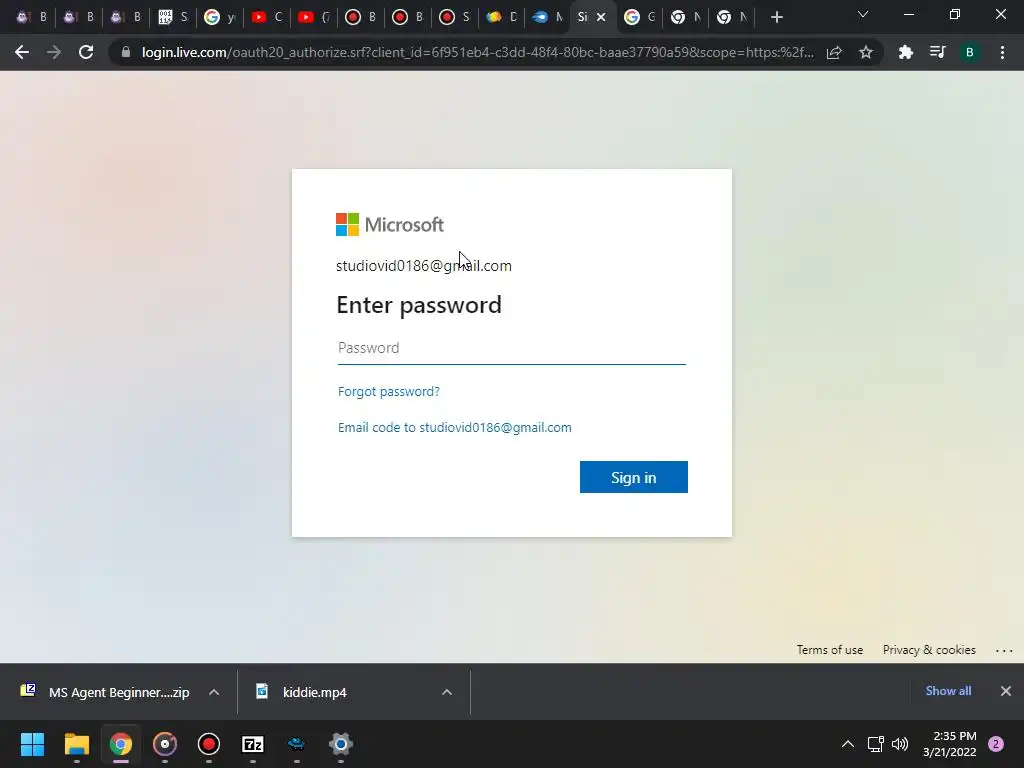The image size is (1024, 768).
Task: Open 7-Zip from the taskbar
Action: click(x=253, y=744)
